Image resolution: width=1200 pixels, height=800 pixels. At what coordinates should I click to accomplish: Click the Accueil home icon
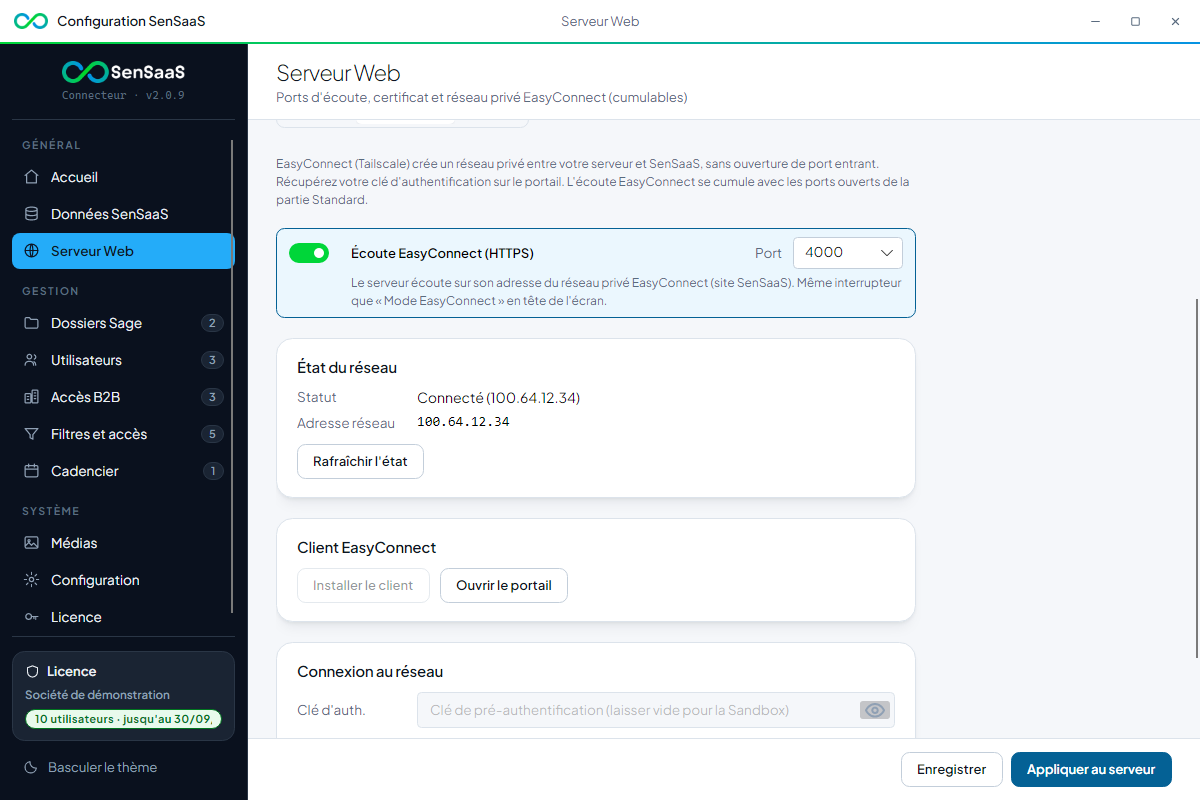point(31,177)
